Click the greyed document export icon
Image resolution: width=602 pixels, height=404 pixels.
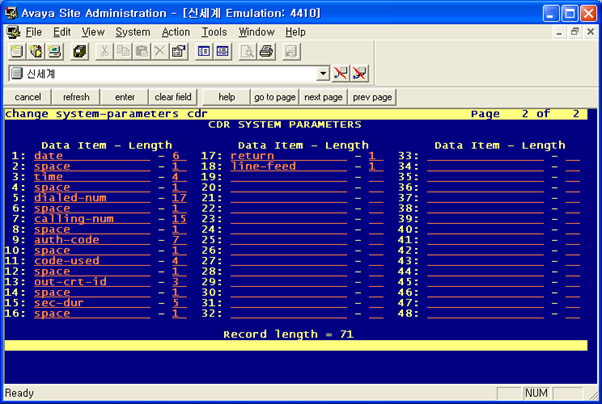point(291,51)
